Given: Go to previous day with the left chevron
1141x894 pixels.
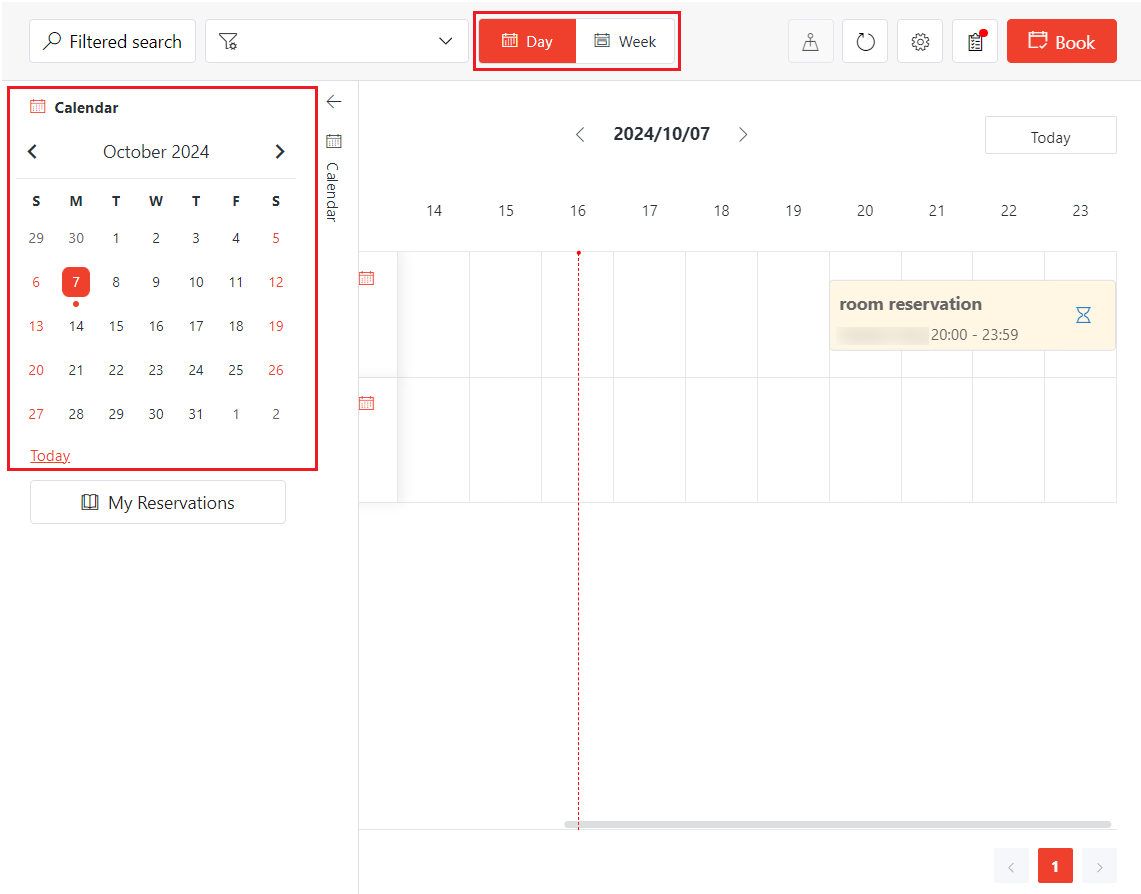Looking at the screenshot, I should (x=580, y=133).
